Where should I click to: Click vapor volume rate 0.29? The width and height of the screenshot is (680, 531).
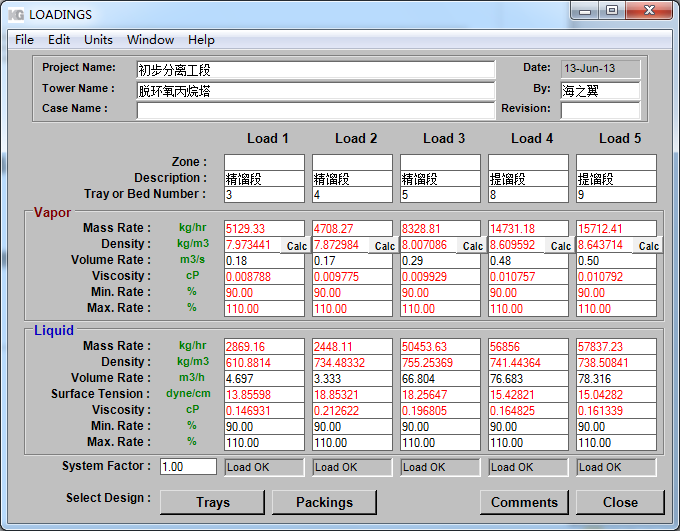pyautogui.click(x=441, y=261)
